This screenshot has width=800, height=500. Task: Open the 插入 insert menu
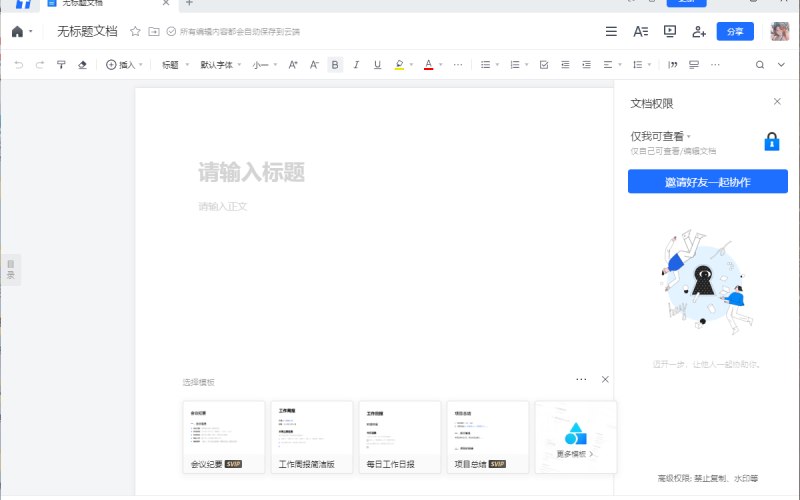[124, 65]
